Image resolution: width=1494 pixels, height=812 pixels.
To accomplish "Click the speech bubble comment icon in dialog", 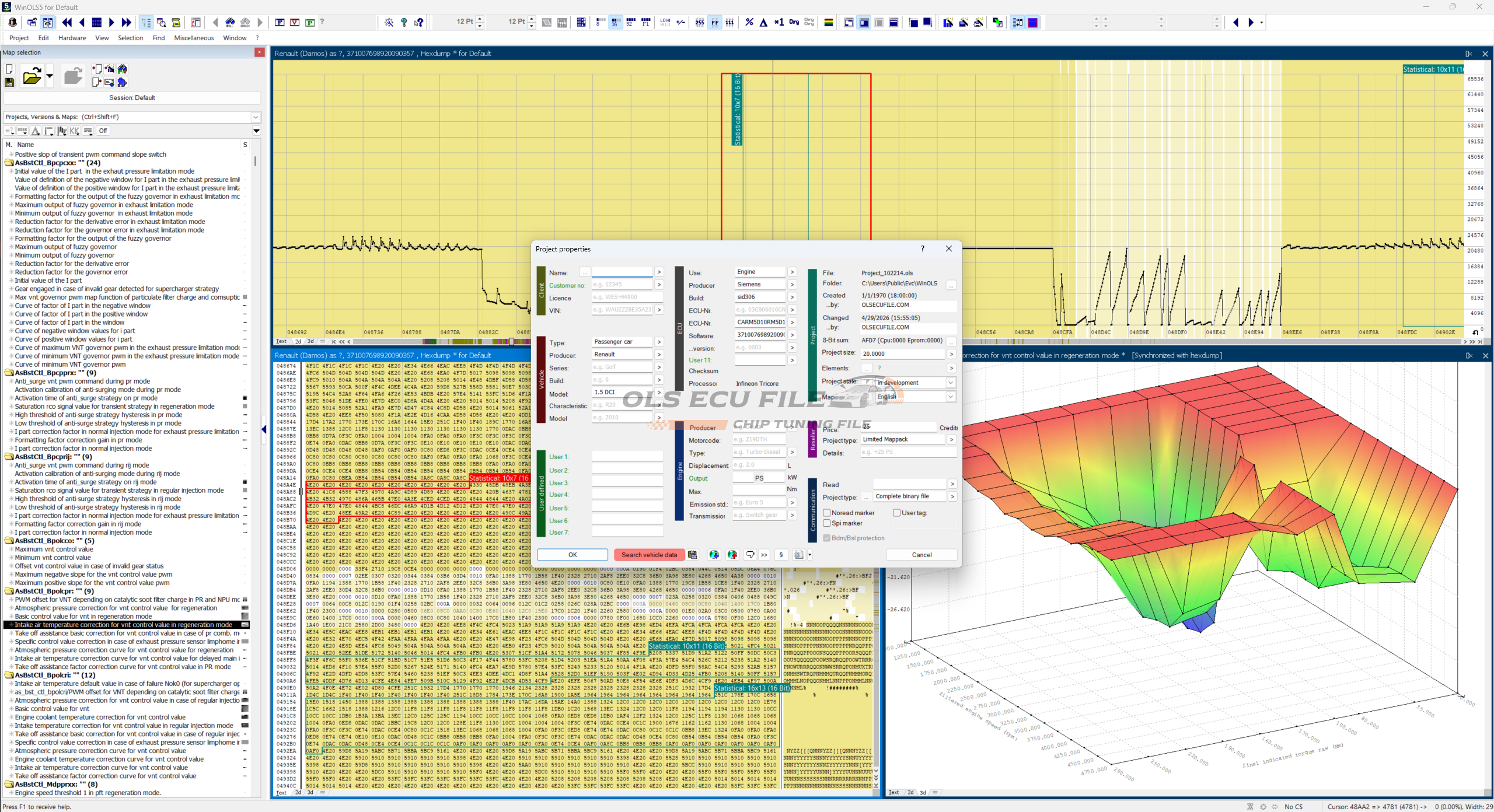I will tap(750, 555).
